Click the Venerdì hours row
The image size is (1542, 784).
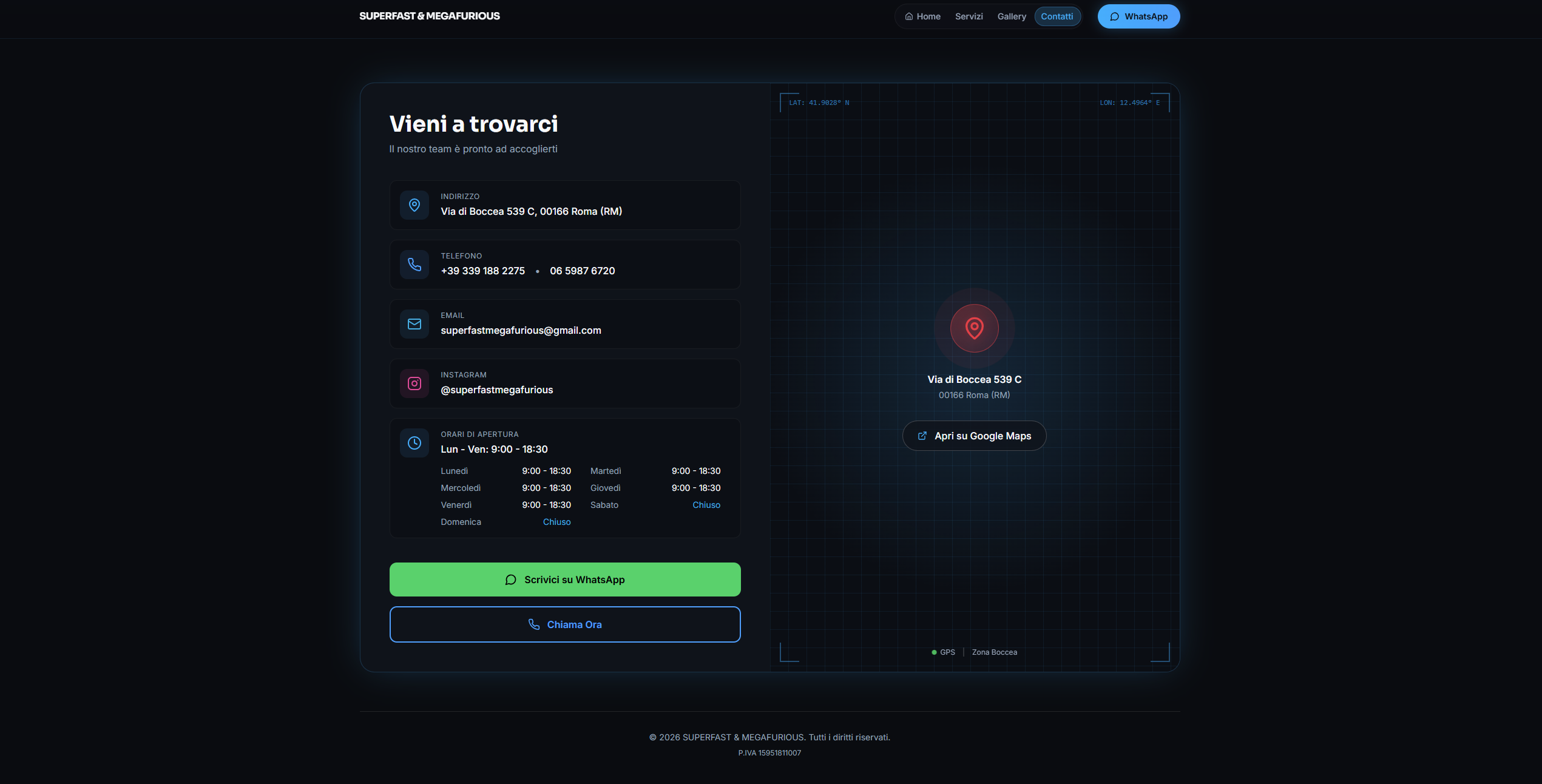(506, 505)
